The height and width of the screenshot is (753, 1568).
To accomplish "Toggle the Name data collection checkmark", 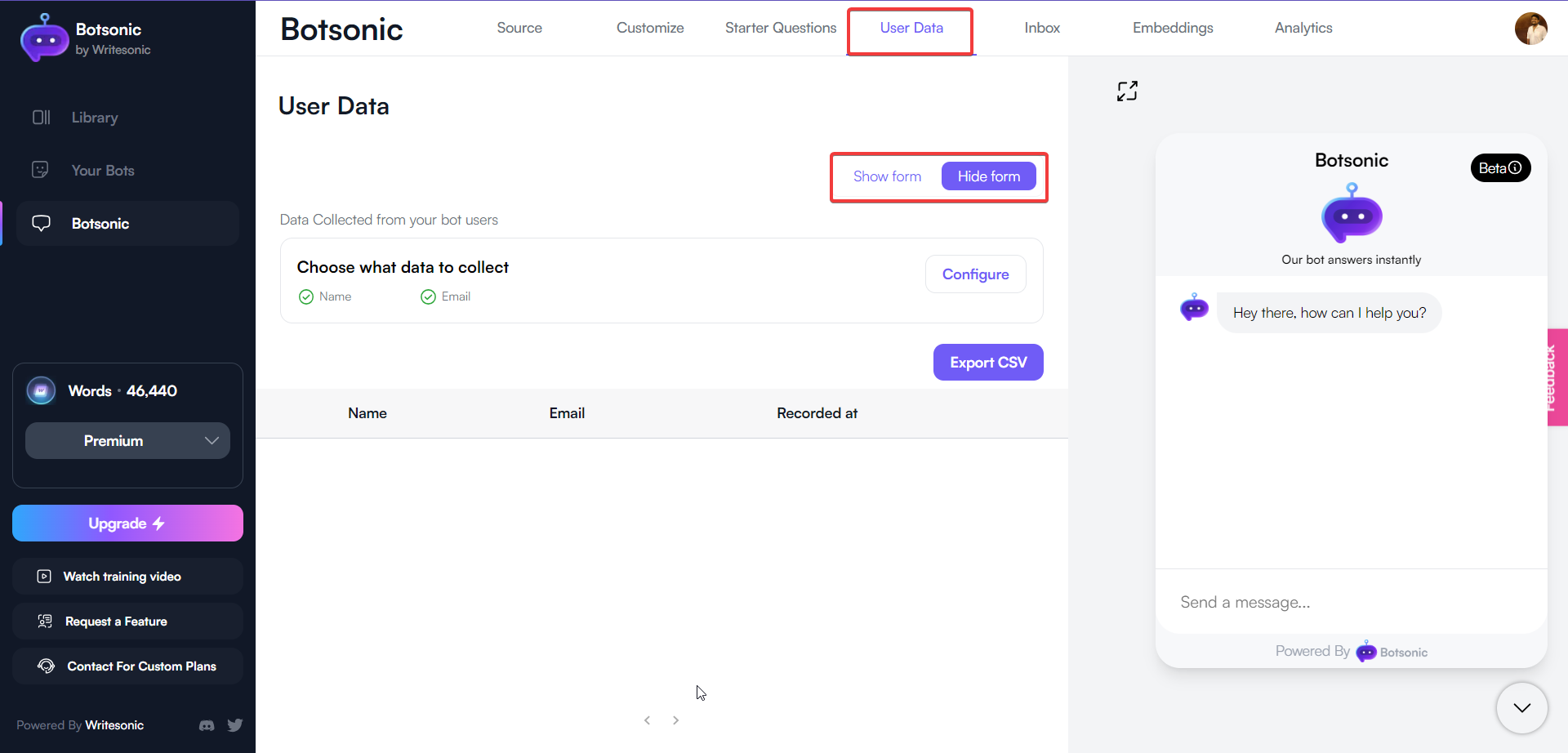I will tap(306, 296).
